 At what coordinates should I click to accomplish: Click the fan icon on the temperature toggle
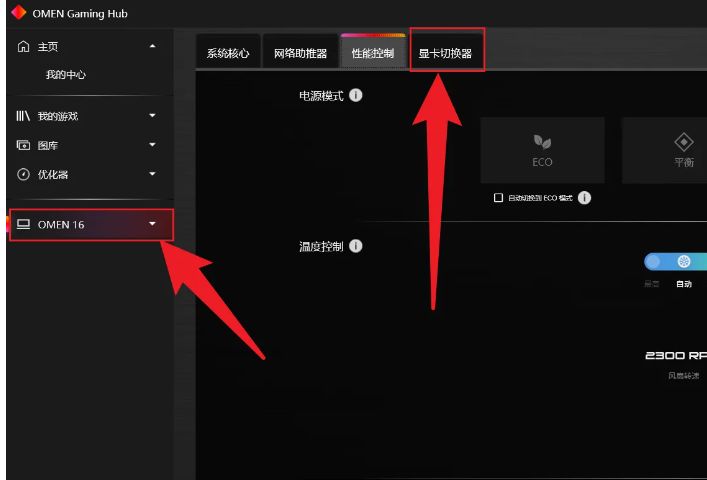684,261
